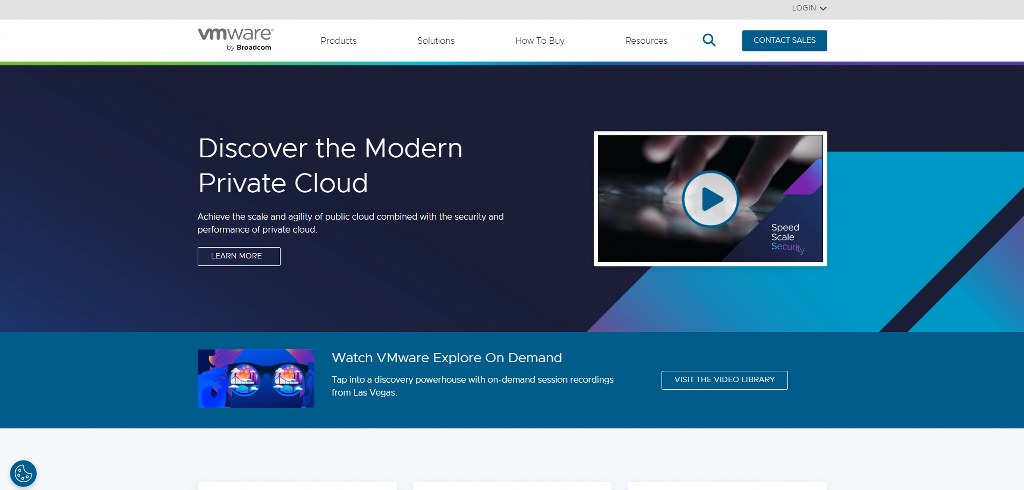The image size is (1024, 490).
Task: Click the CONTACT SALES button
Action: coord(784,41)
